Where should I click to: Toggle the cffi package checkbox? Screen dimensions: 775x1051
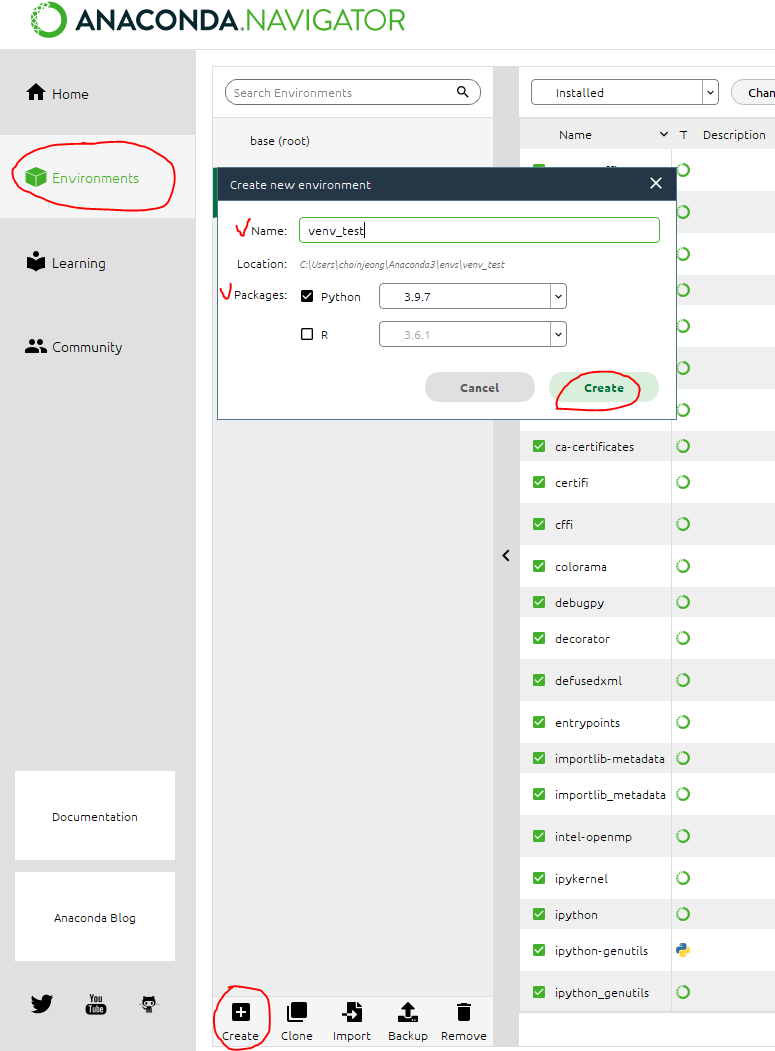(539, 524)
